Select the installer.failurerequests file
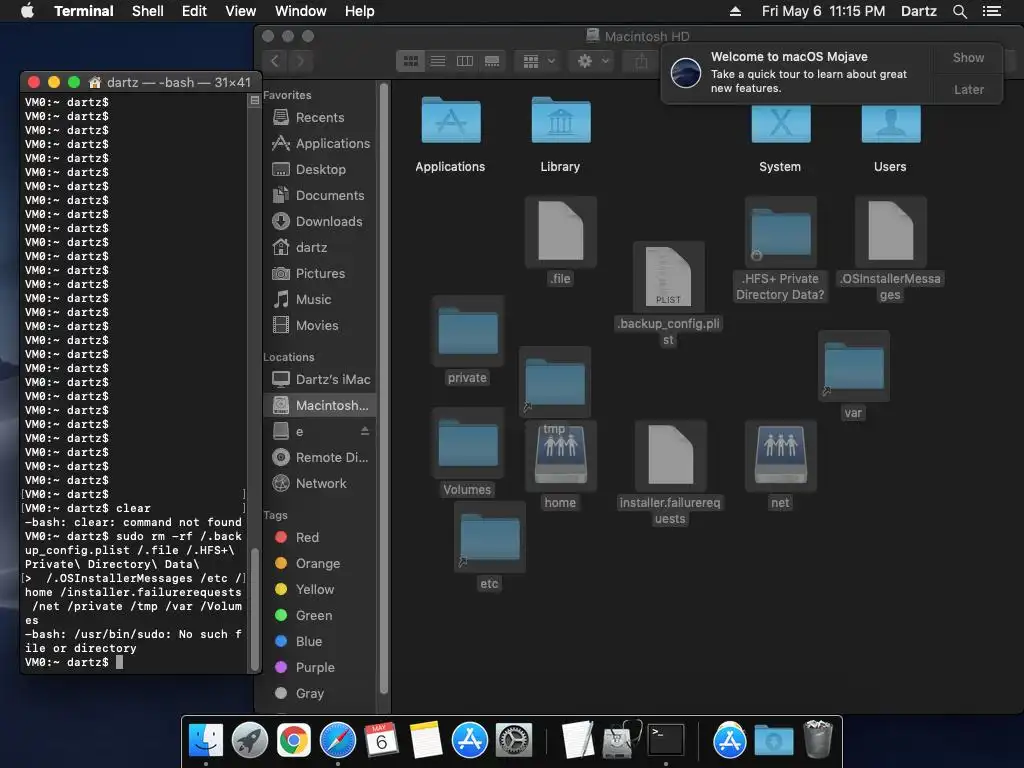1024x768 pixels. pyautogui.click(x=670, y=455)
